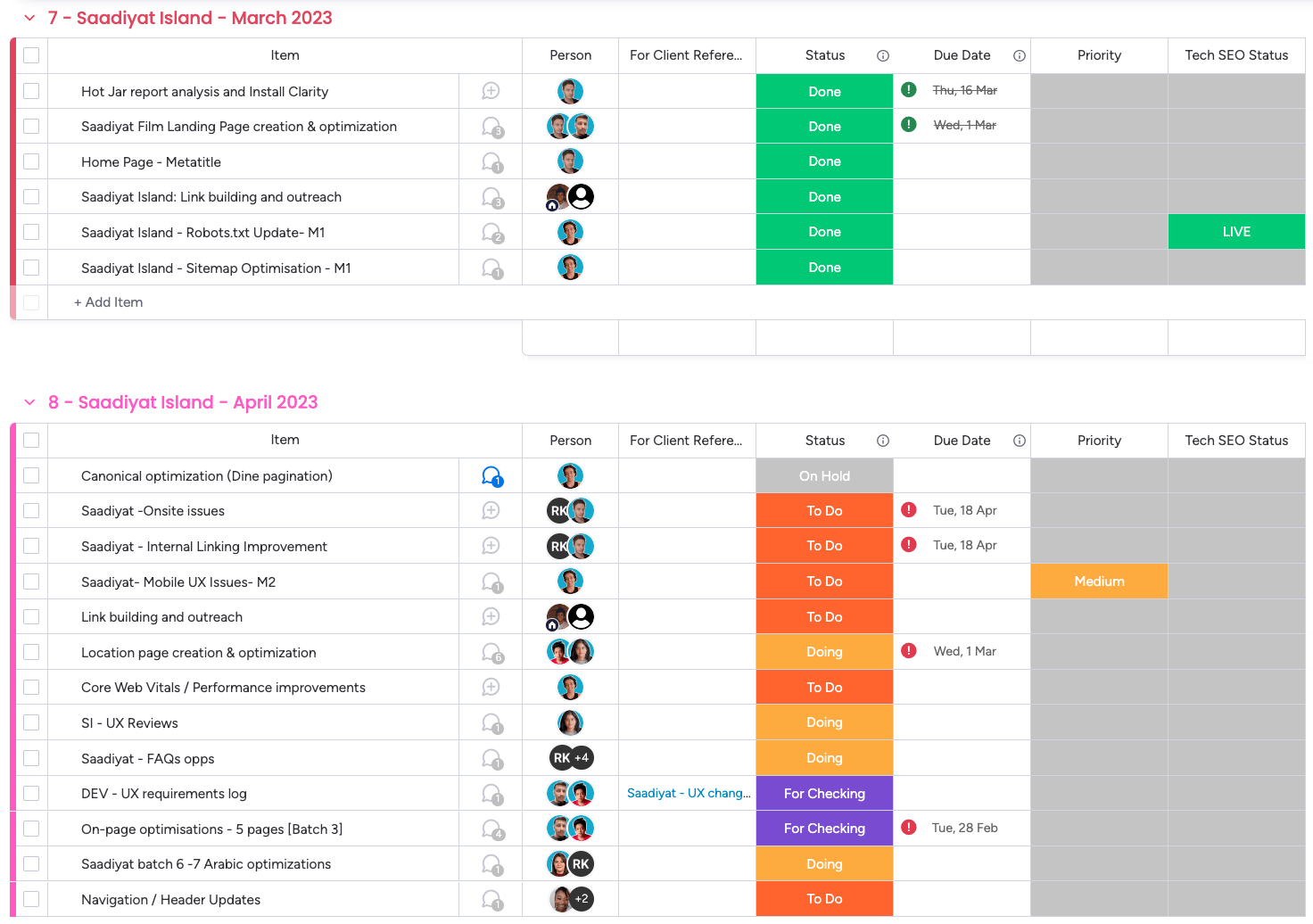Add update to Hot Jar report item
This screenshot has width=1313, height=924.
491,91
